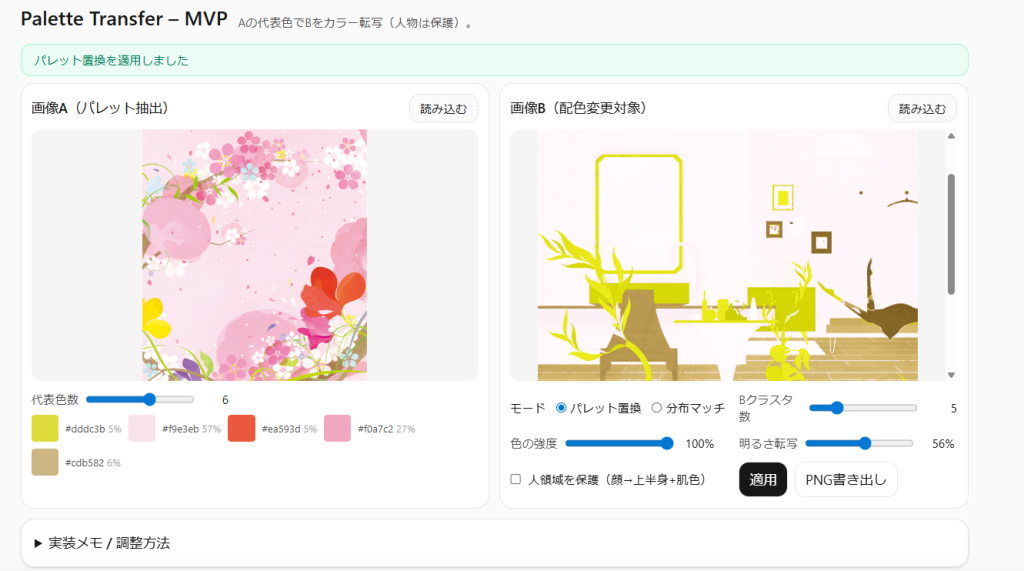Choose the pink #f0a7c2 color swatch
The width and height of the screenshot is (1024, 571).
click(338, 428)
